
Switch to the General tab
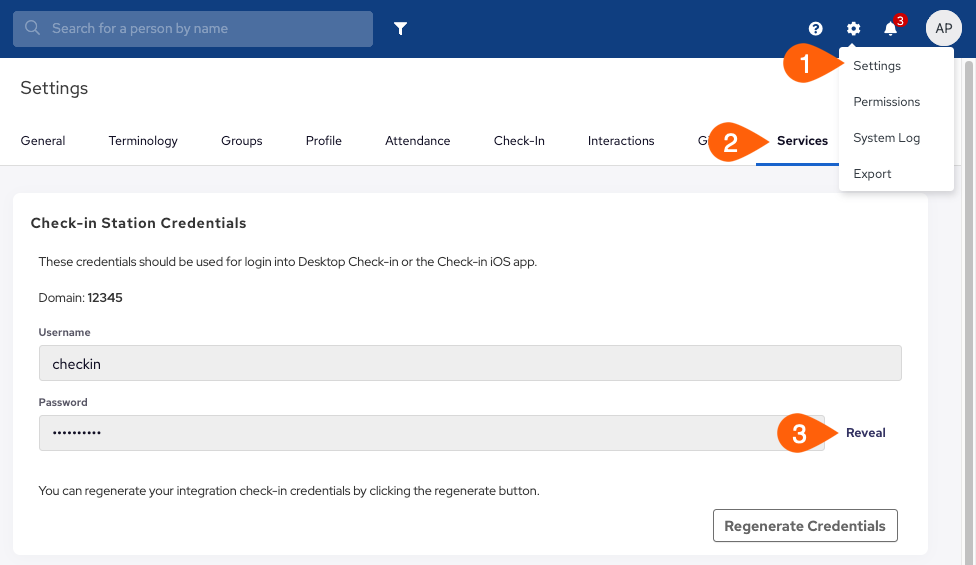click(x=43, y=141)
